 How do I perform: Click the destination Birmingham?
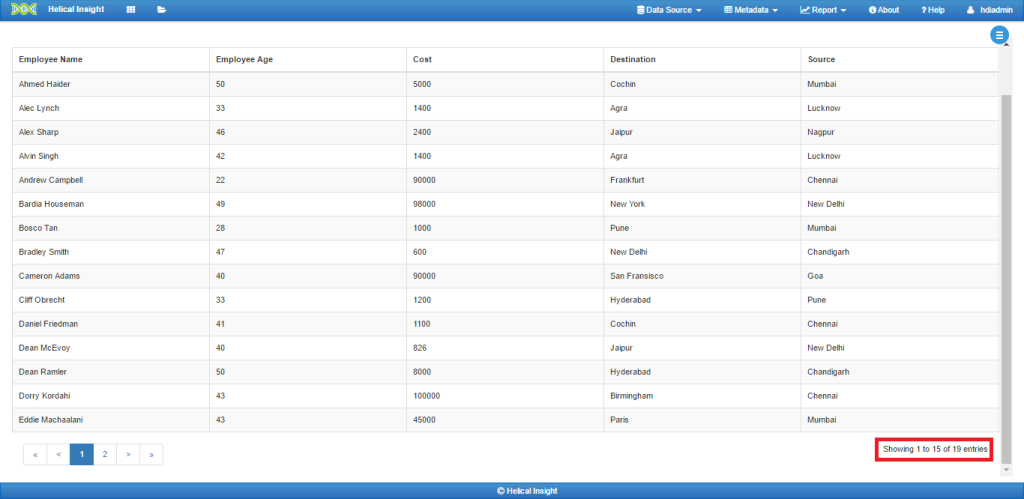pos(632,396)
